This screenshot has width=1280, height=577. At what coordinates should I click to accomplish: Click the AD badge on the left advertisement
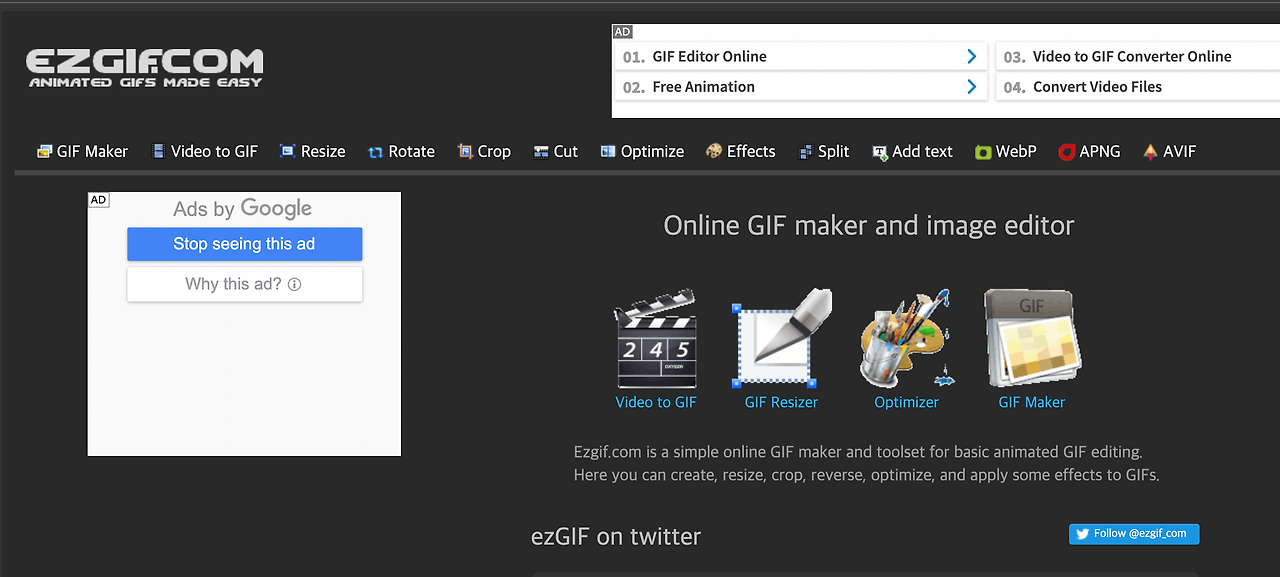(x=98, y=200)
